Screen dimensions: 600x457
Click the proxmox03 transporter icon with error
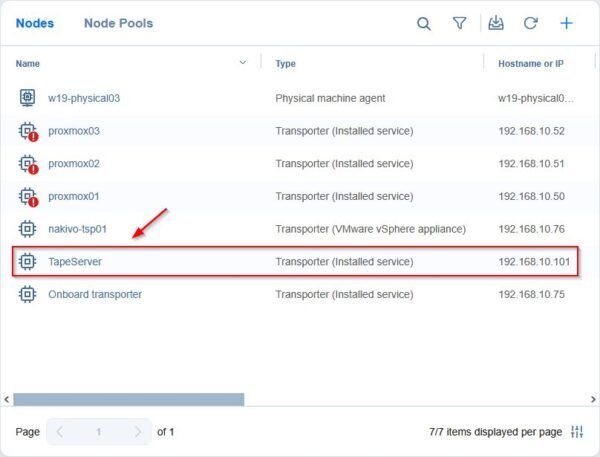pos(28,132)
